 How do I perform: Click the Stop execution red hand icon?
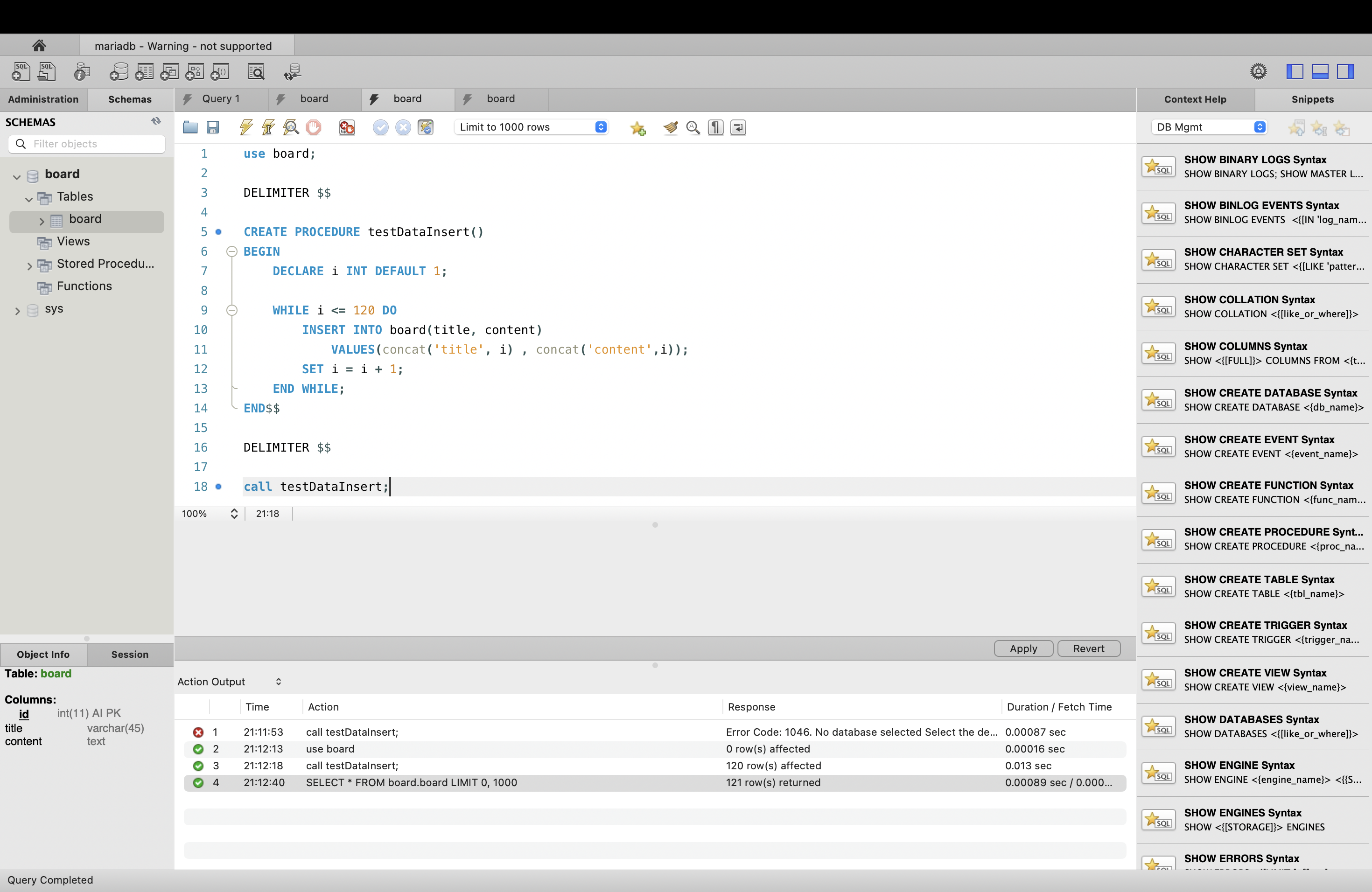(x=314, y=127)
